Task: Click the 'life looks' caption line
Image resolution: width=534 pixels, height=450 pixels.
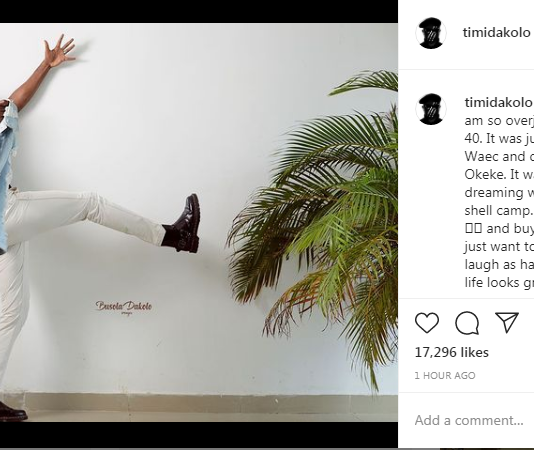Action: point(499,282)
